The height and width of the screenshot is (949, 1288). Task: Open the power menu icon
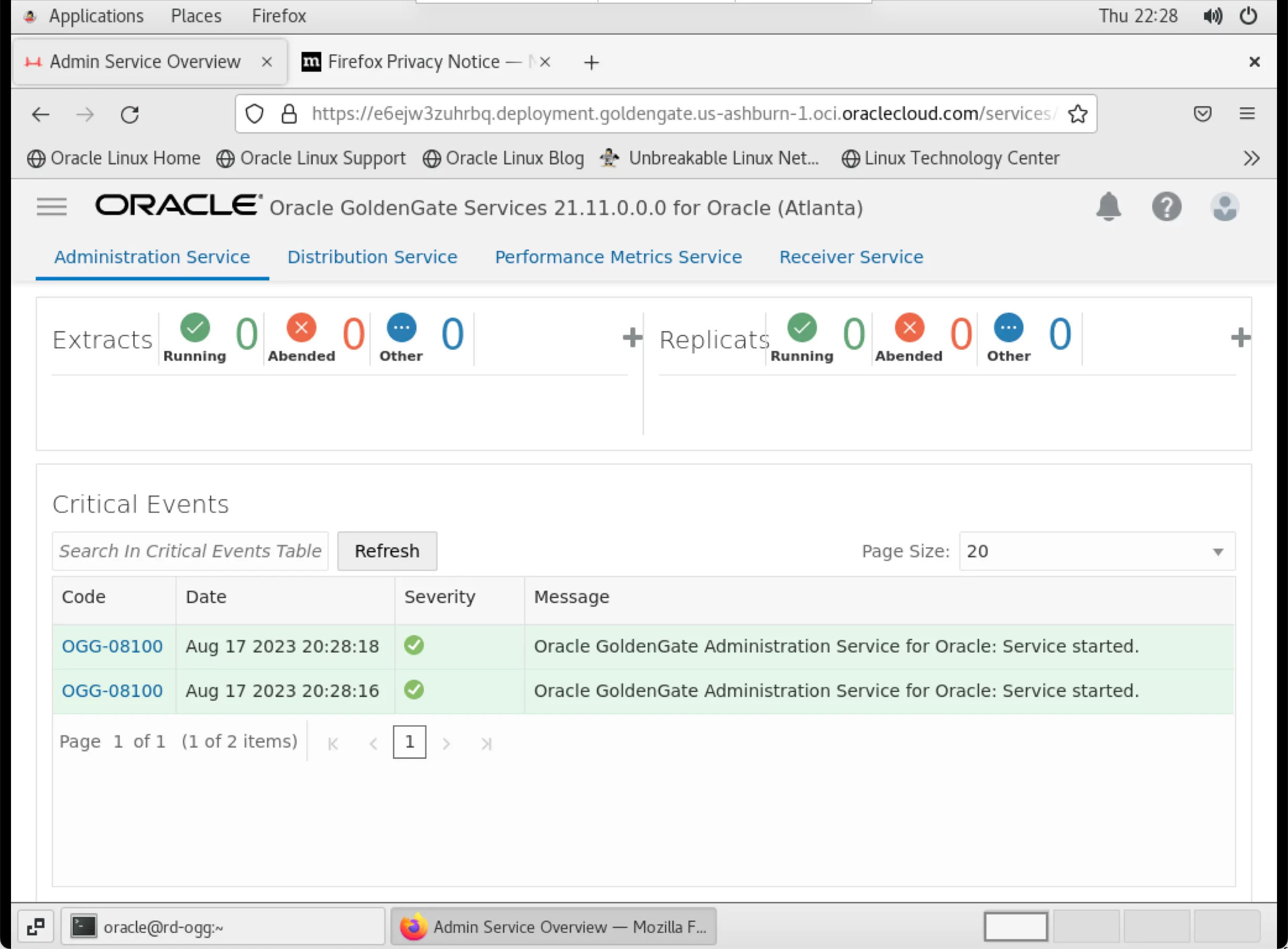[x=1248, y=16]
